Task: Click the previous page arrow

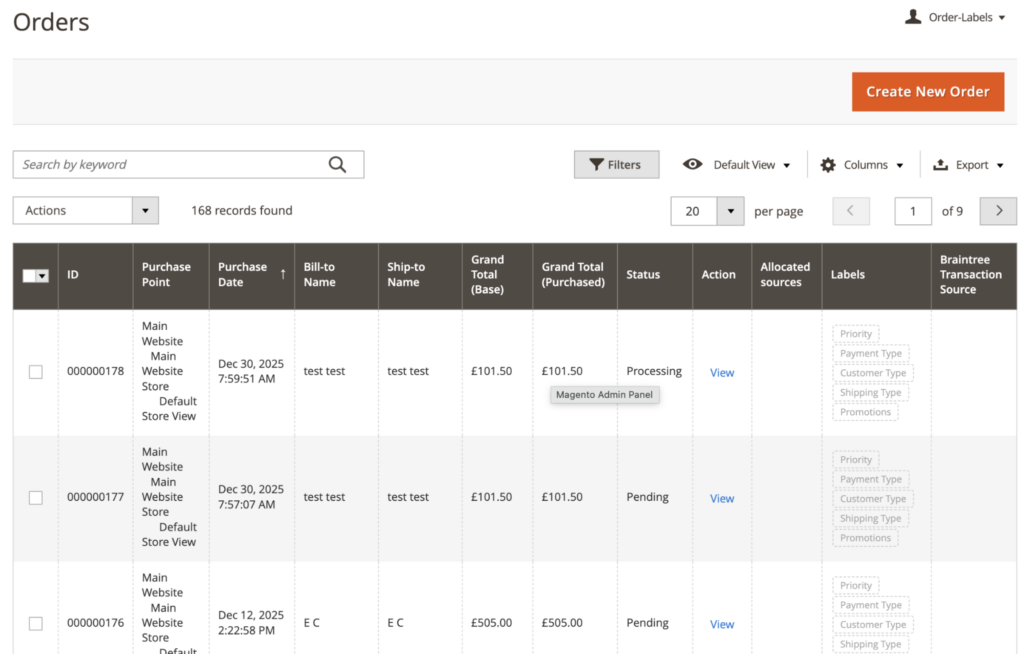Action: click(x=850, y=211)
